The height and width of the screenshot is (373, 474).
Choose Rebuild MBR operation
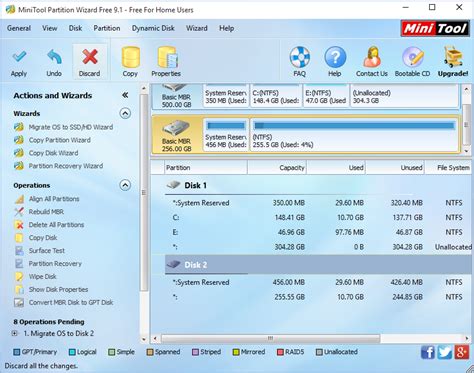[46, 212]
